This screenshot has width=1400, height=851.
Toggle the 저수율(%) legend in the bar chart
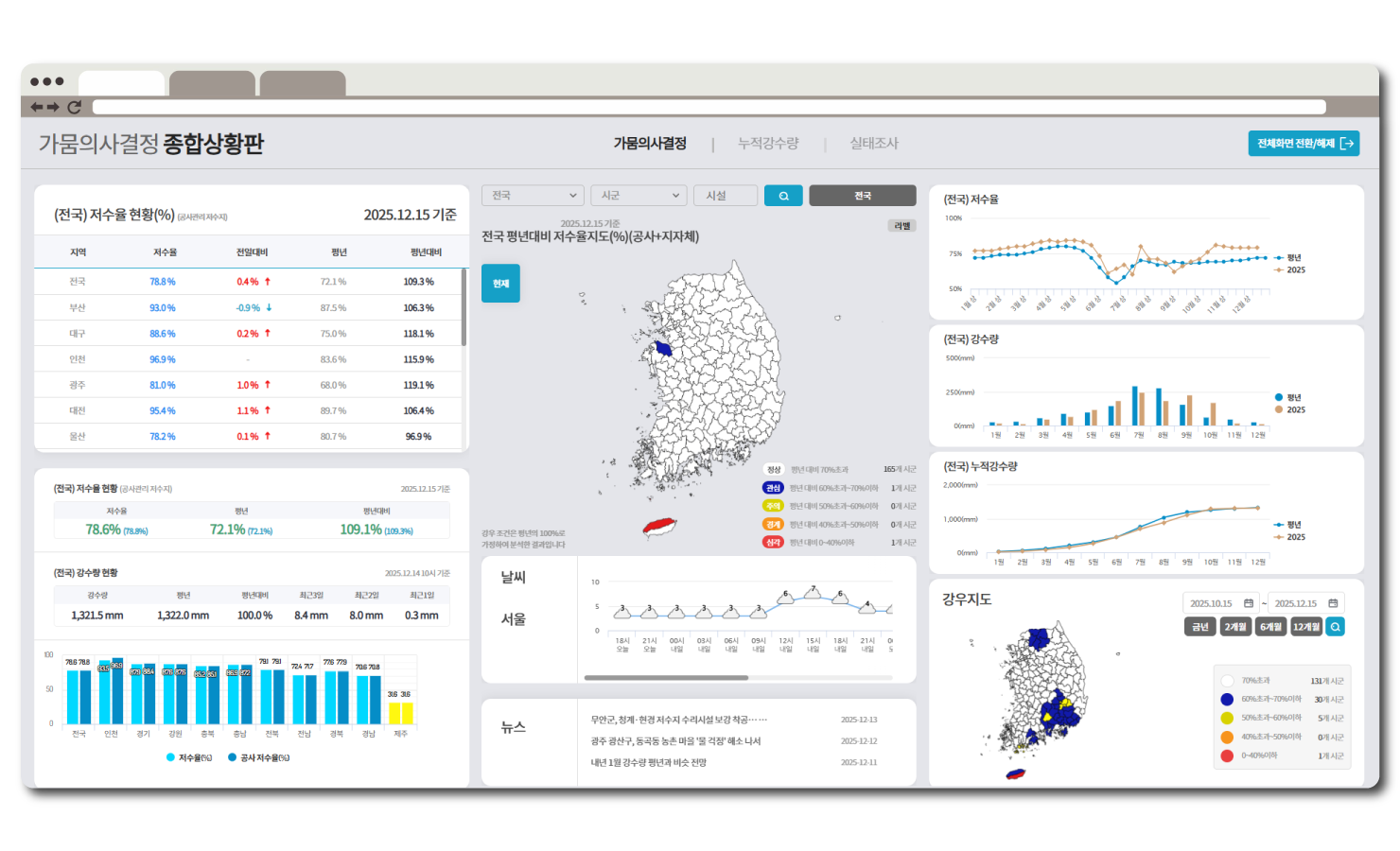pos(170,757)
